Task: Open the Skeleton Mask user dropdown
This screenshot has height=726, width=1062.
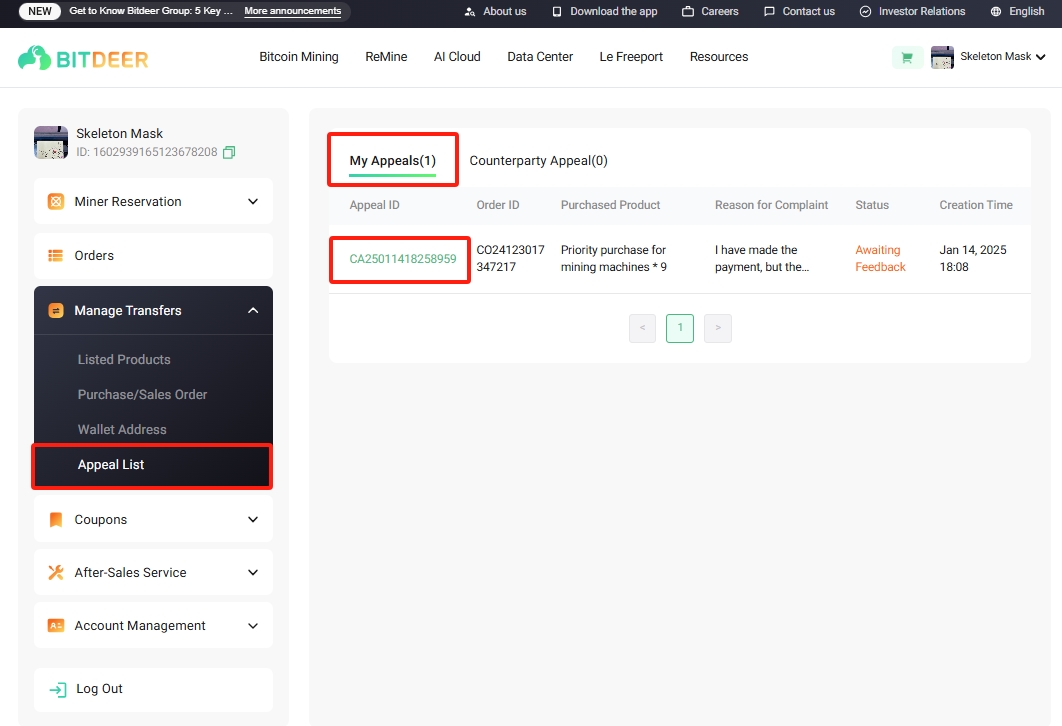Action: coord(1002,57)
